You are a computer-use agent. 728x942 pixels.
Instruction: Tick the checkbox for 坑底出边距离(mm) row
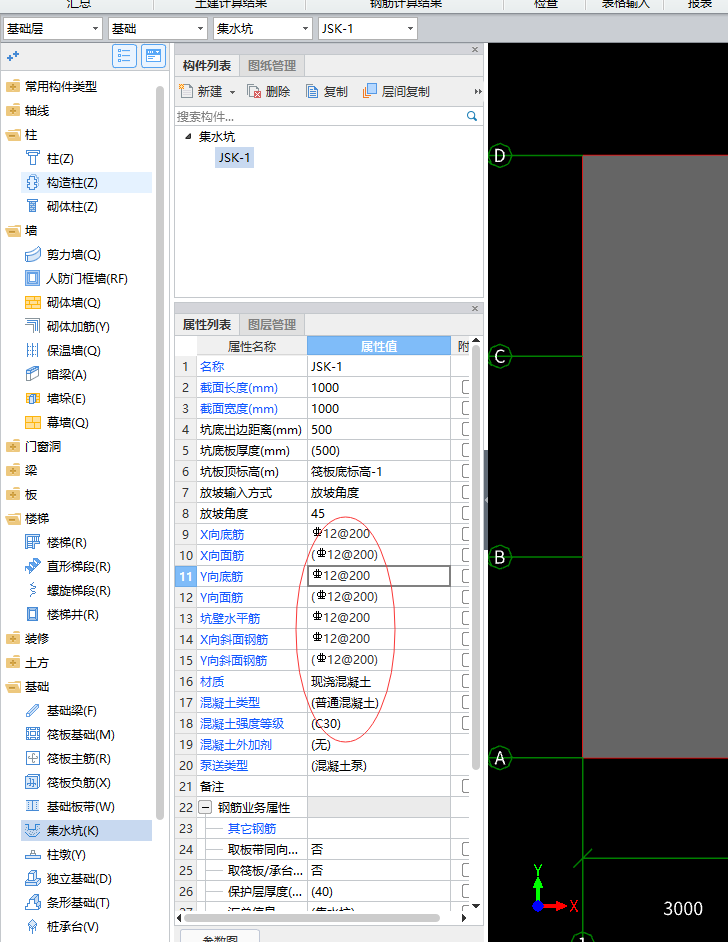pyautogui.click(x=466, y=430)
